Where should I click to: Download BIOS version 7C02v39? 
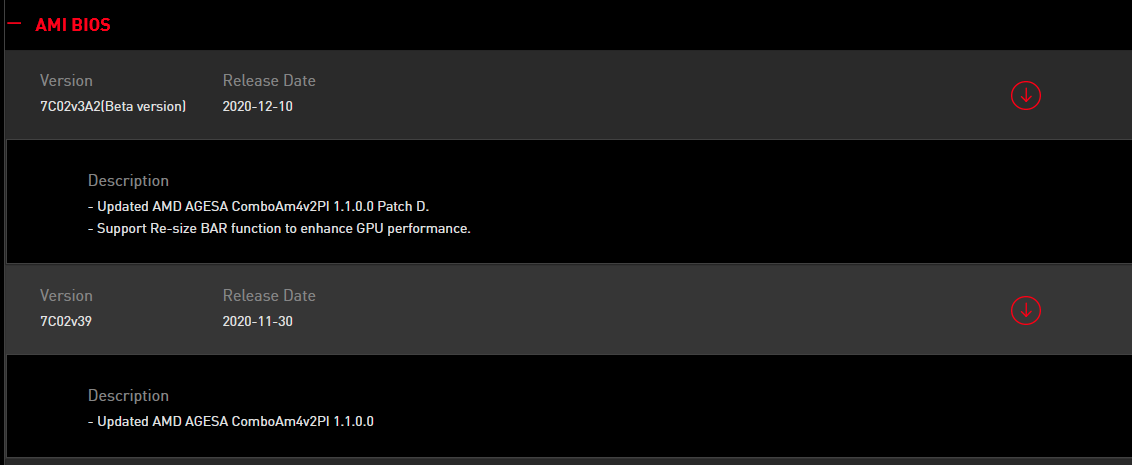click(x=1025, y=310)
